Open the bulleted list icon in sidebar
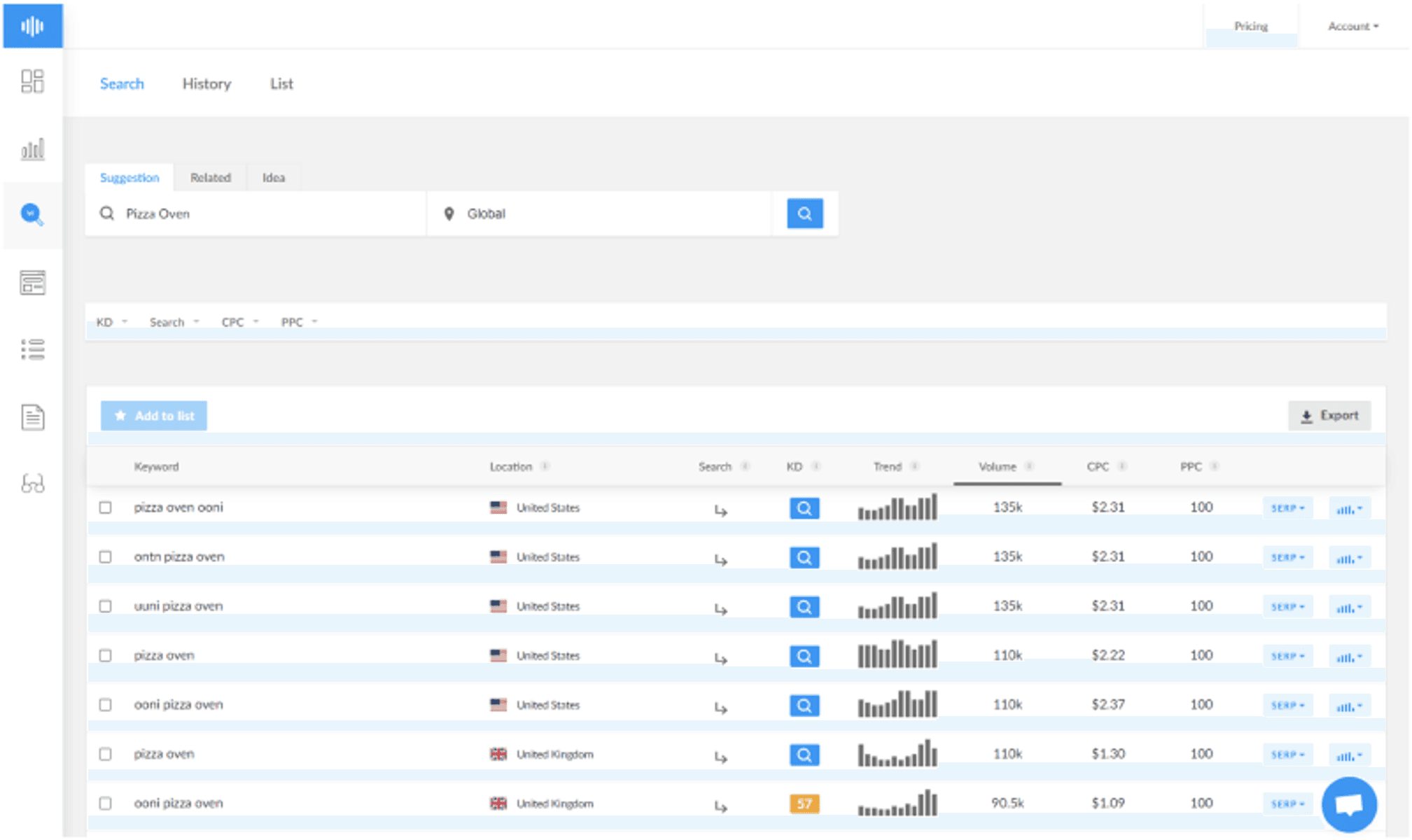Viewport: 1412px width, 840px height. (32, 349)
